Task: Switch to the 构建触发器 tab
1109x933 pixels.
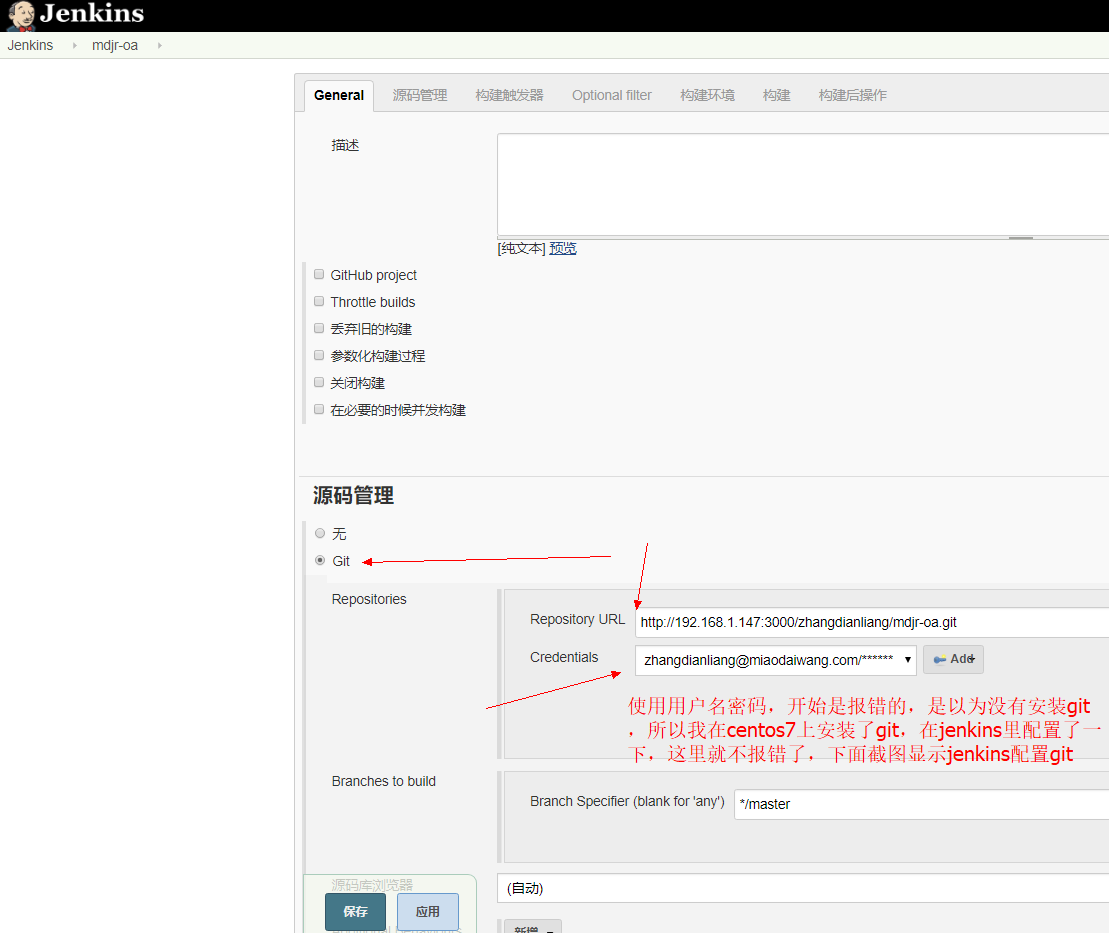Action: click(x=509, y=95)
